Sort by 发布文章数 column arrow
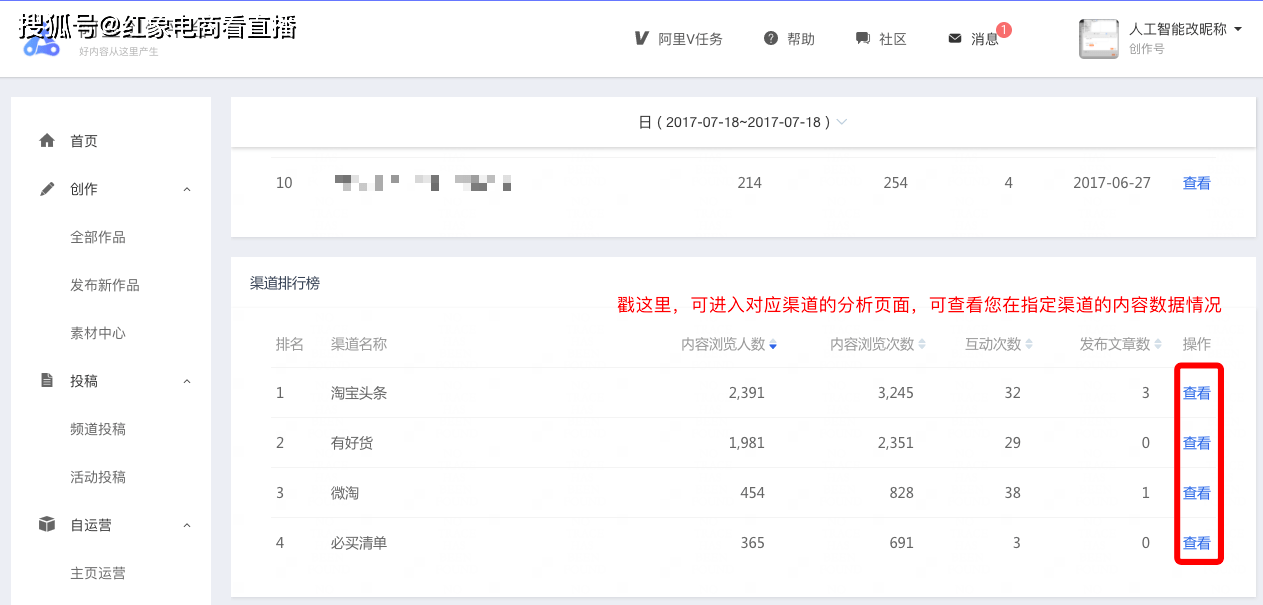This screenshot has width=1263, height=605. click(1158, 344)
